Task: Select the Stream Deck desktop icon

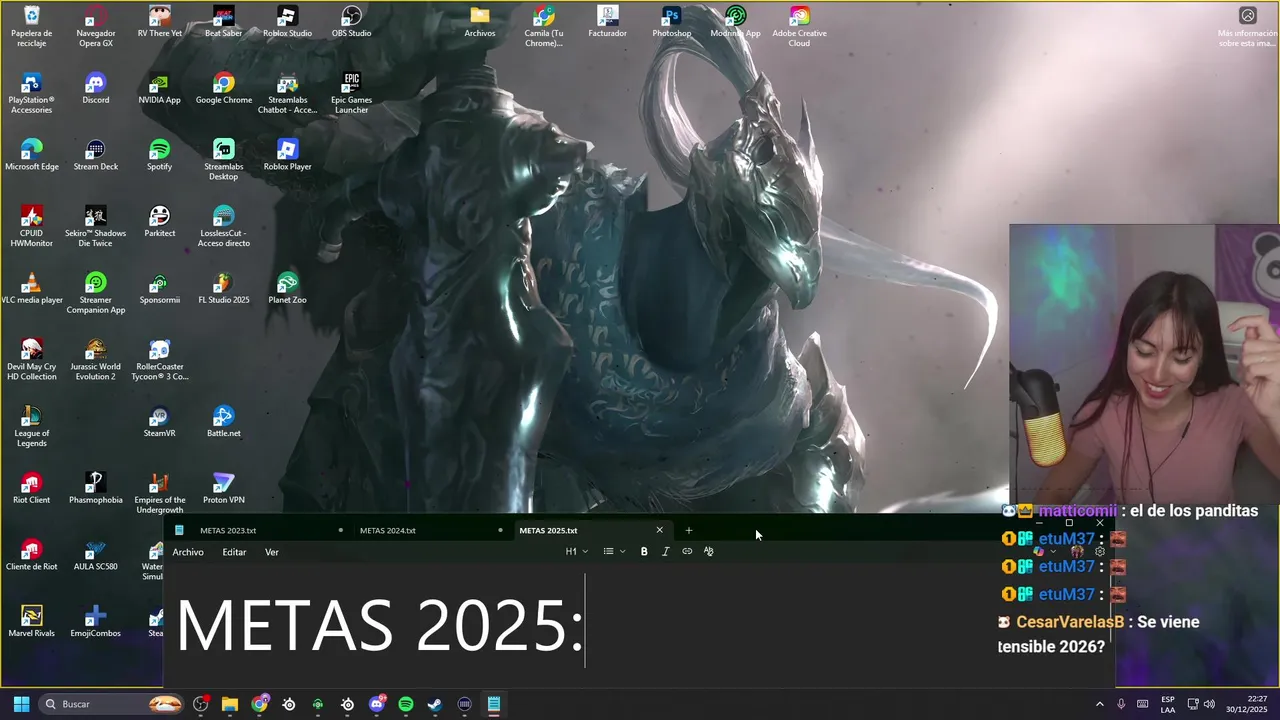Action: coord(96,155)
